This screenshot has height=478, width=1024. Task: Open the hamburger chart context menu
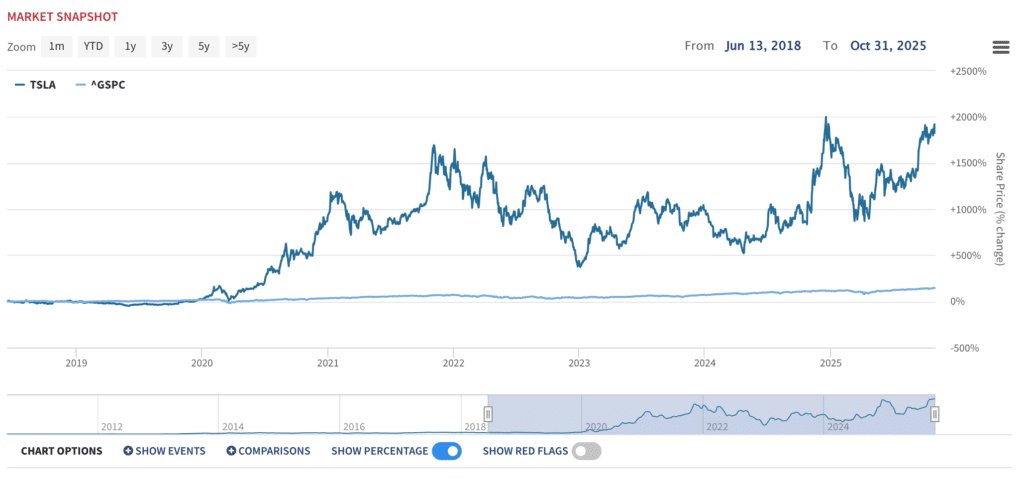coord(1000,47)
